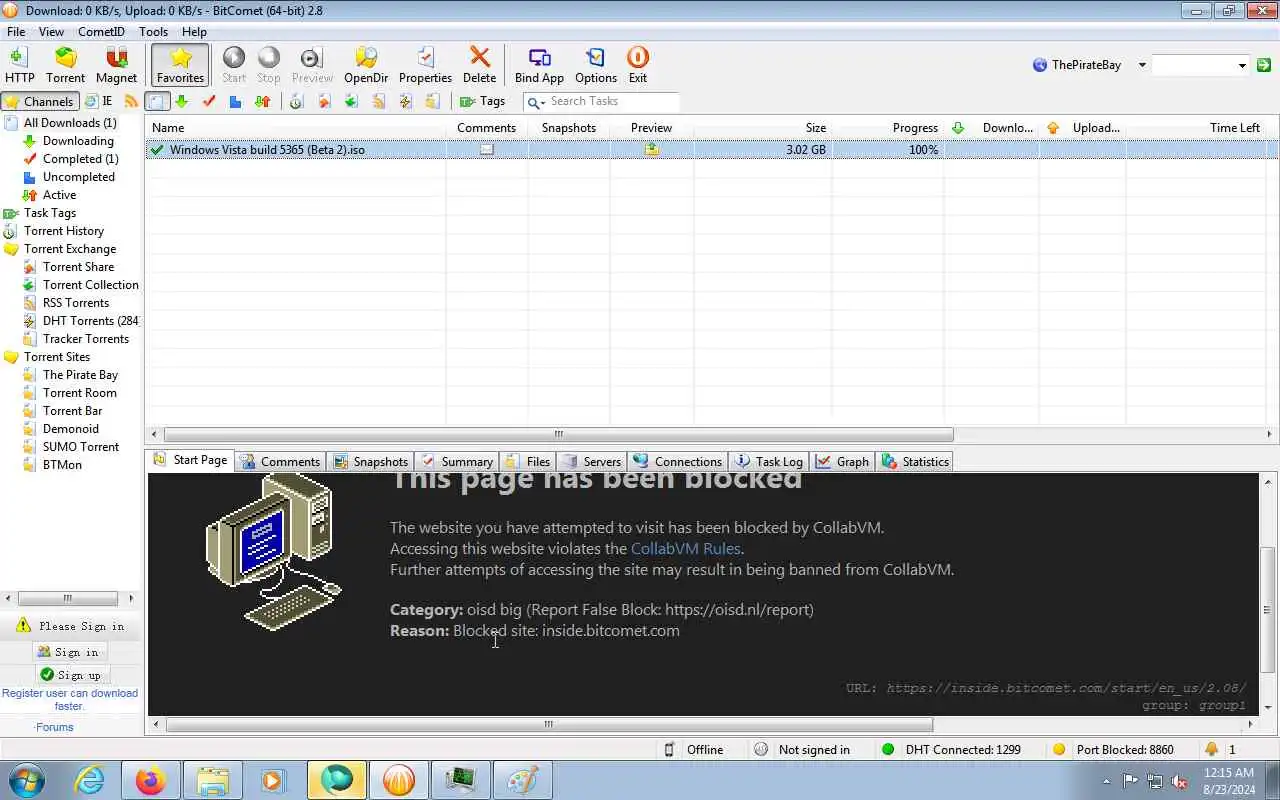This screenshot has height=800, width=1280.
Task: Click Port Blocked: 8860 status indicator
Action: pyautogui.click(x=1113, y=749)
